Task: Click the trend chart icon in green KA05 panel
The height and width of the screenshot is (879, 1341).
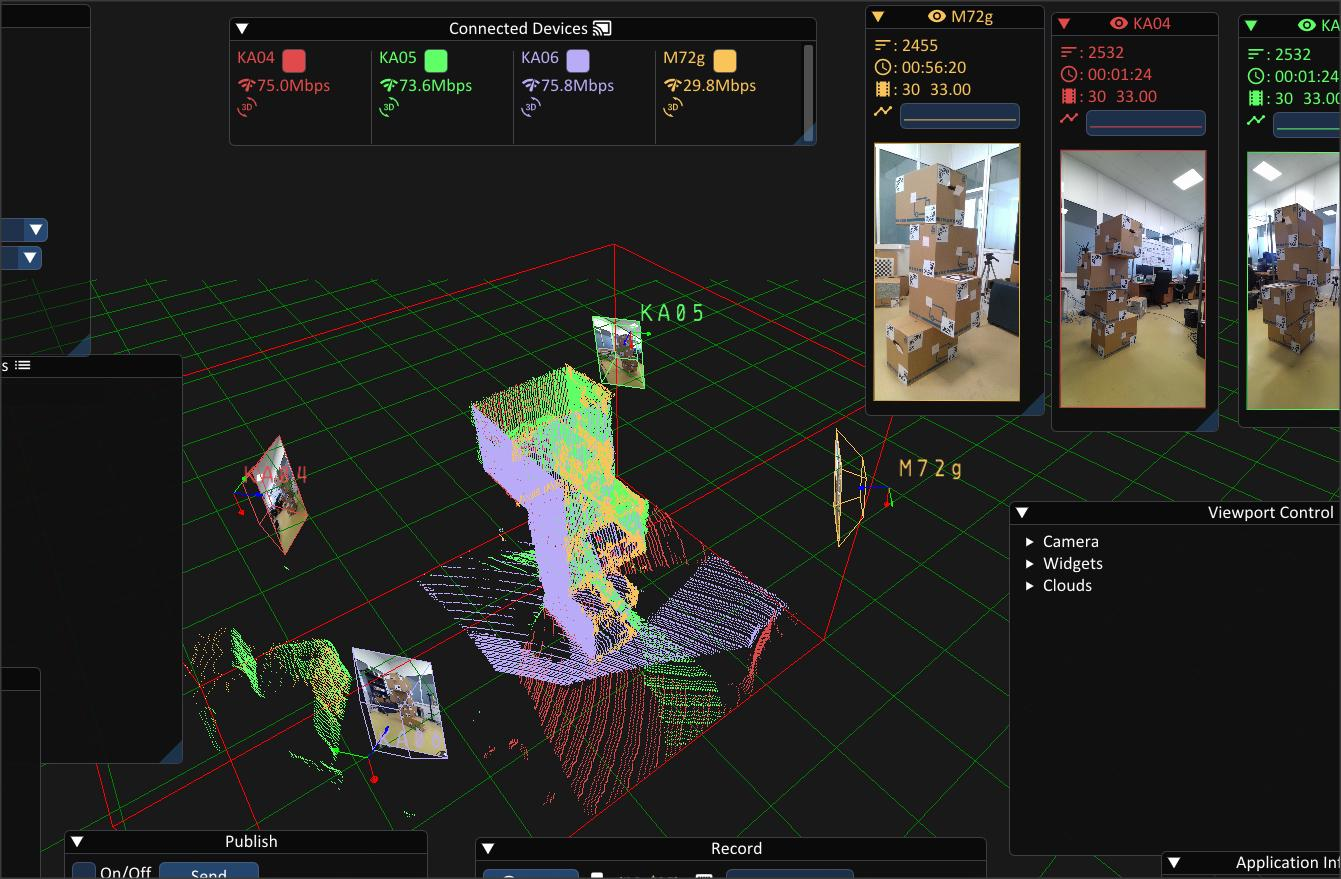Action: tap(1256, 120)
